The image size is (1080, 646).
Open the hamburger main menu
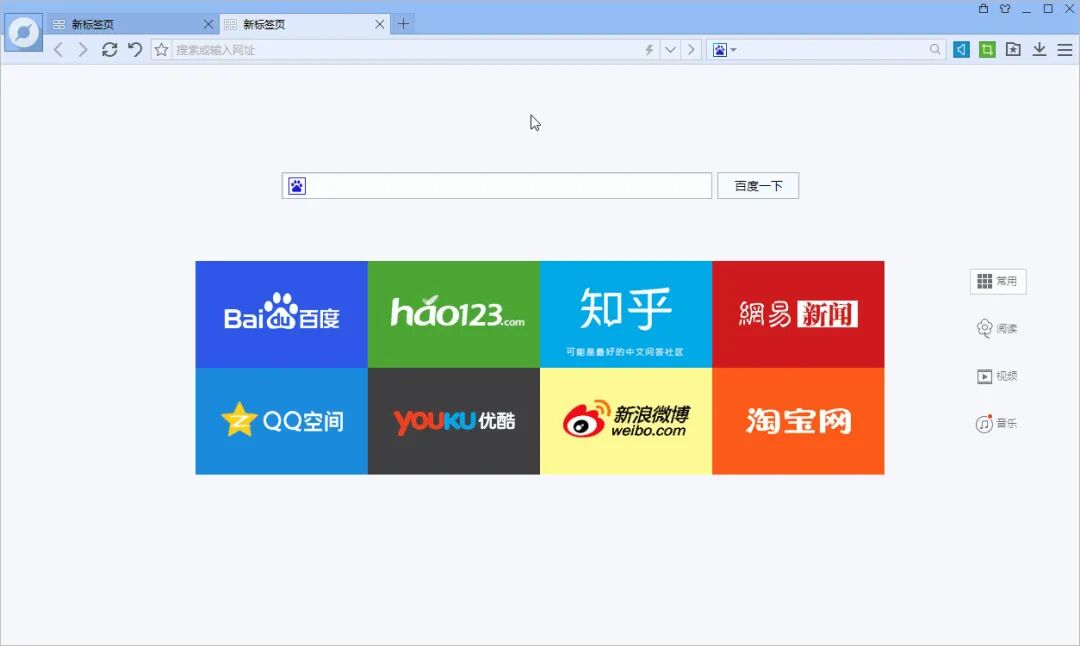pos(1065,50)
